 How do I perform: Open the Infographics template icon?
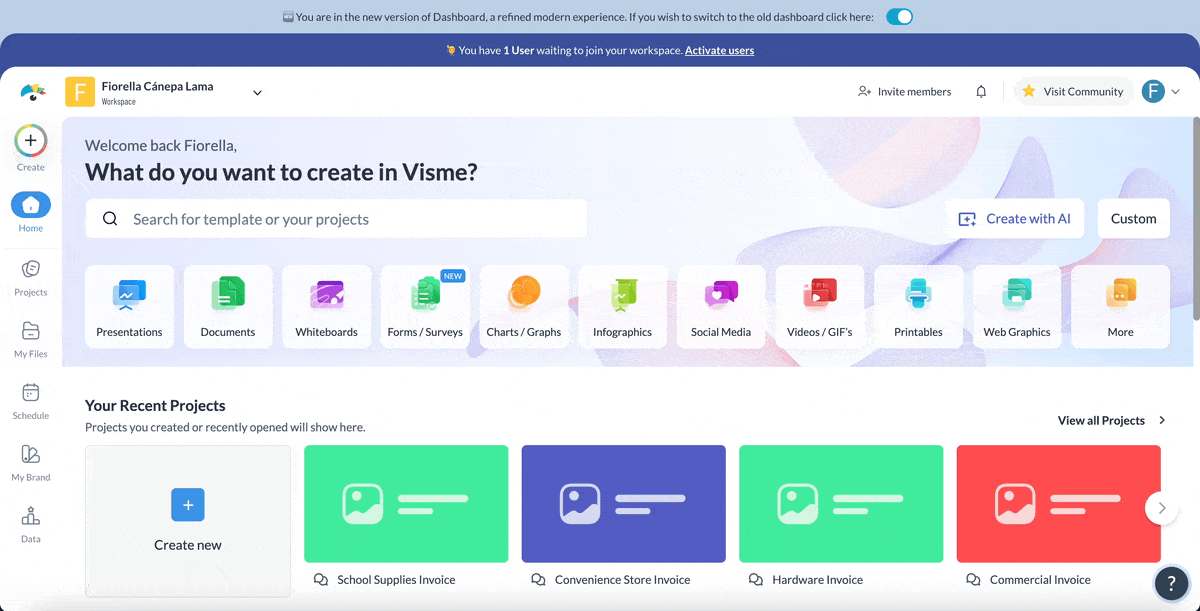point(622,295)
